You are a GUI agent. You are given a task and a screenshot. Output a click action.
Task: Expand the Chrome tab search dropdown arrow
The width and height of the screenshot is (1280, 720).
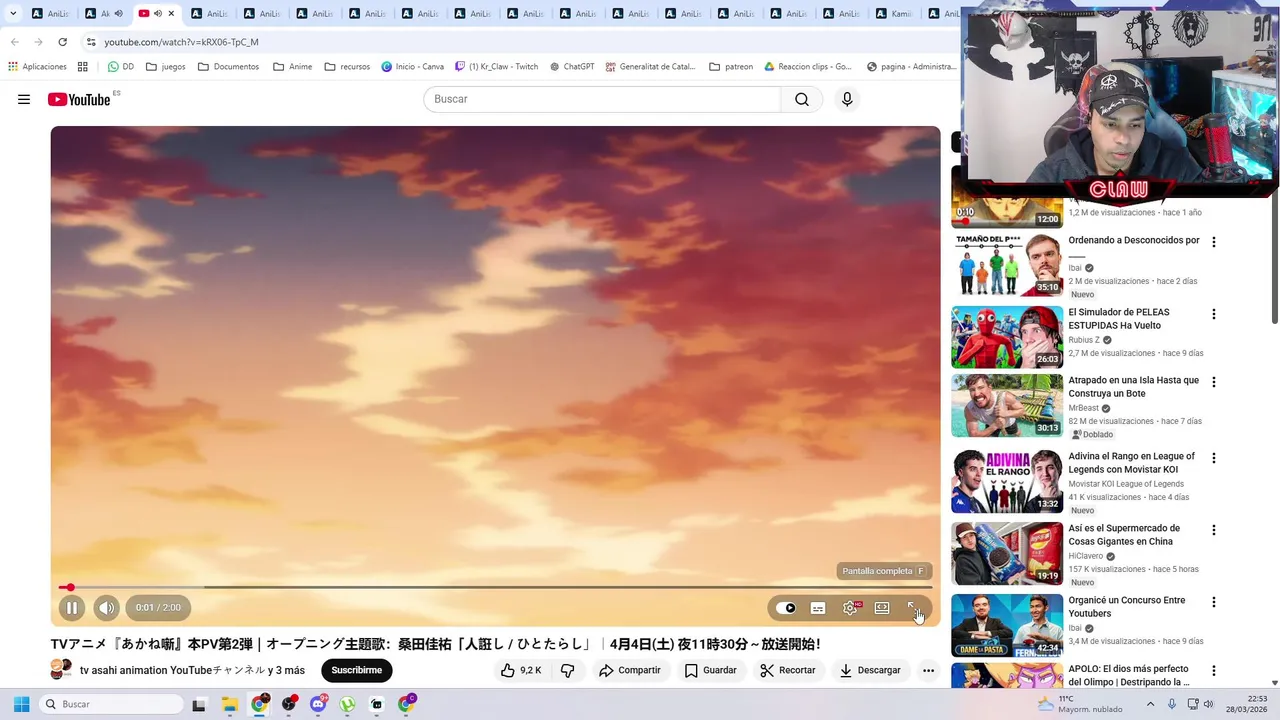click(13, 14)
